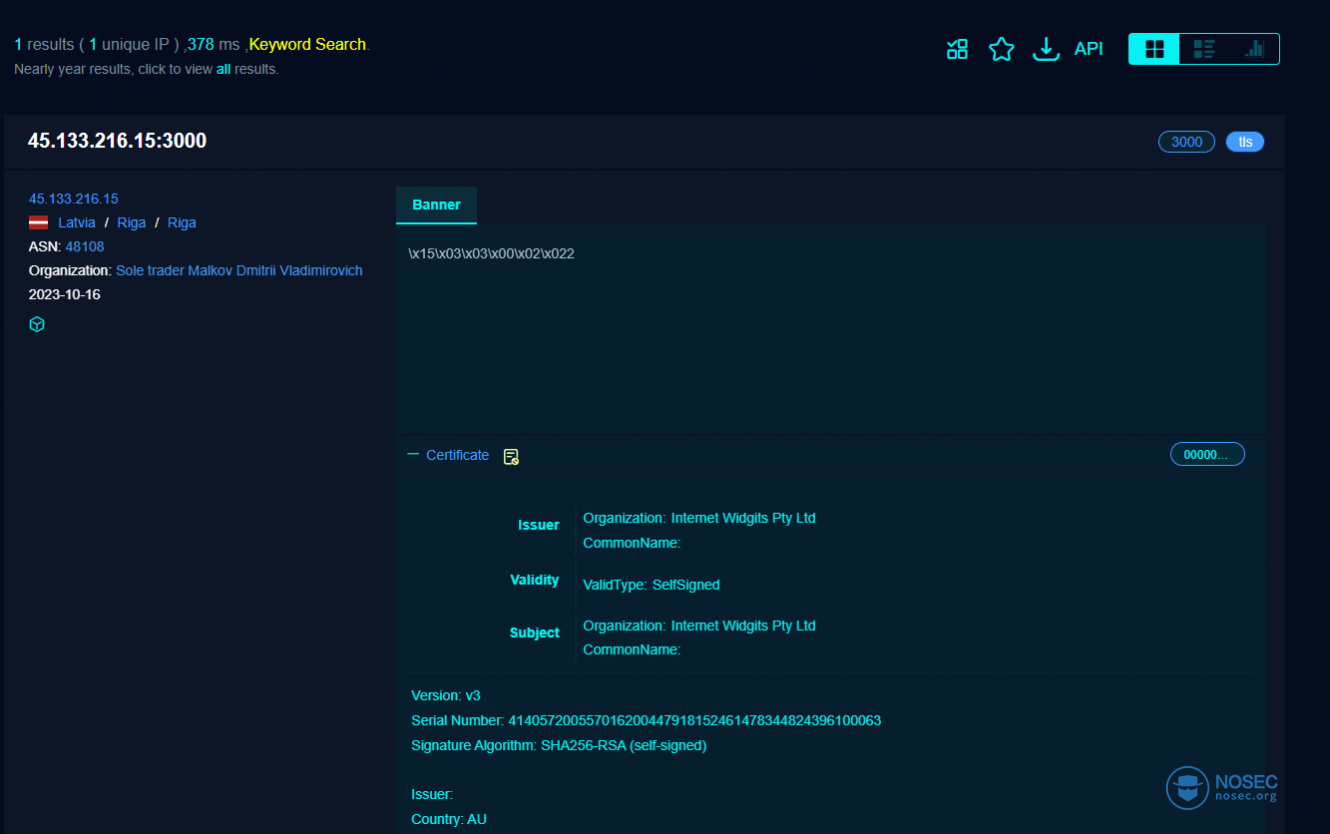Click 'Signature Algorithm: SHA256-RSA (self-signed)' line

click(559, 746)
